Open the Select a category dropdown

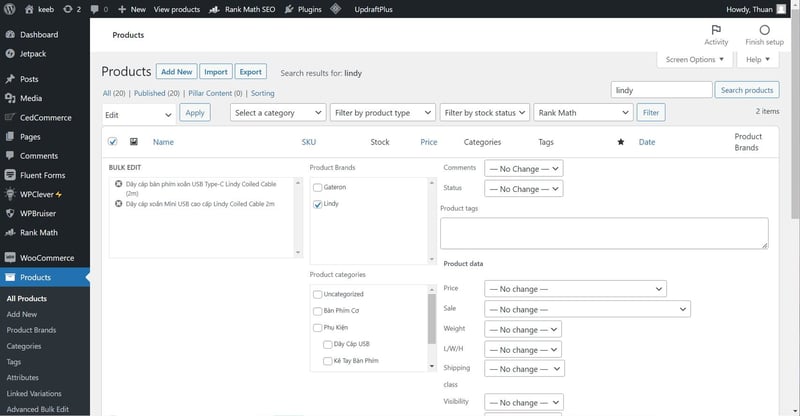pos(278,113)
